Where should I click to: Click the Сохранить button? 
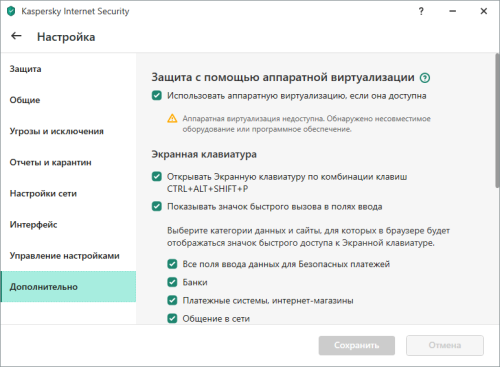[357, 345]
